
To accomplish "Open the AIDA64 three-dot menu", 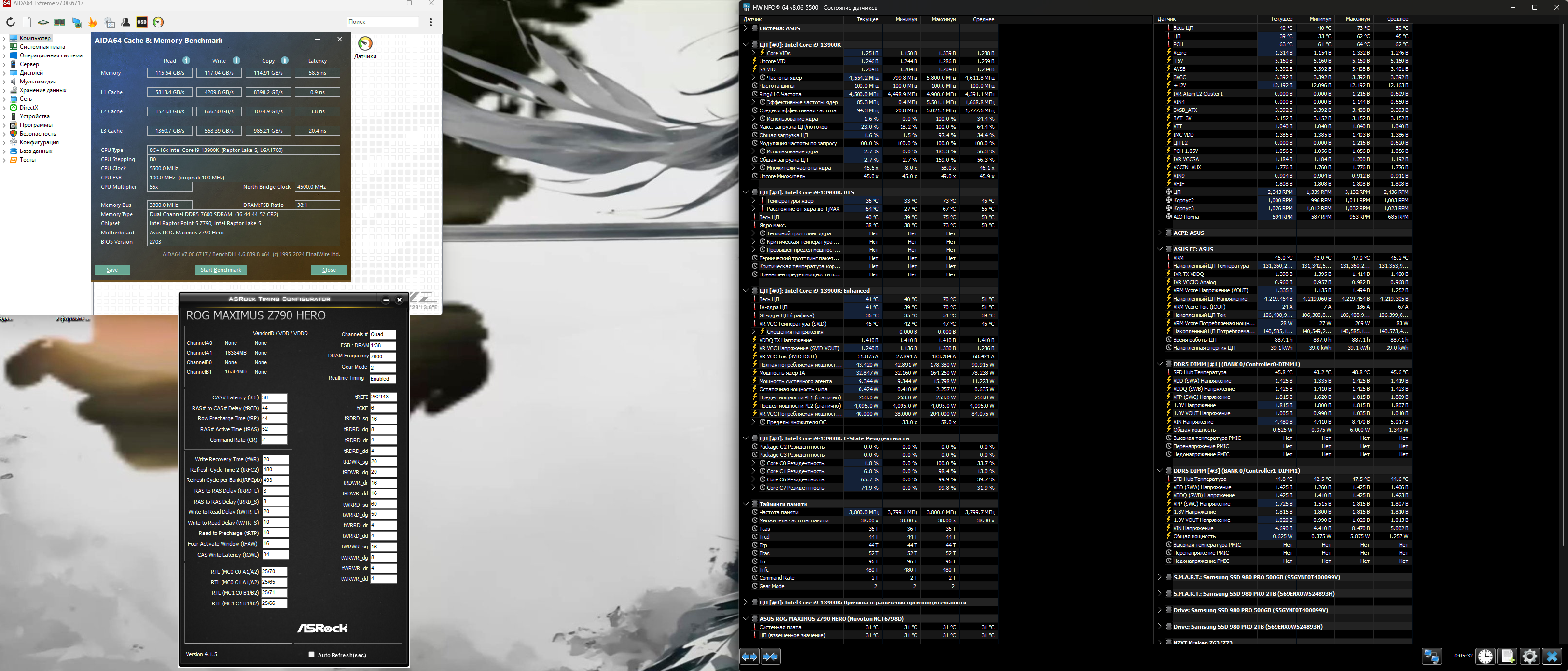I will tap(431, 22).
